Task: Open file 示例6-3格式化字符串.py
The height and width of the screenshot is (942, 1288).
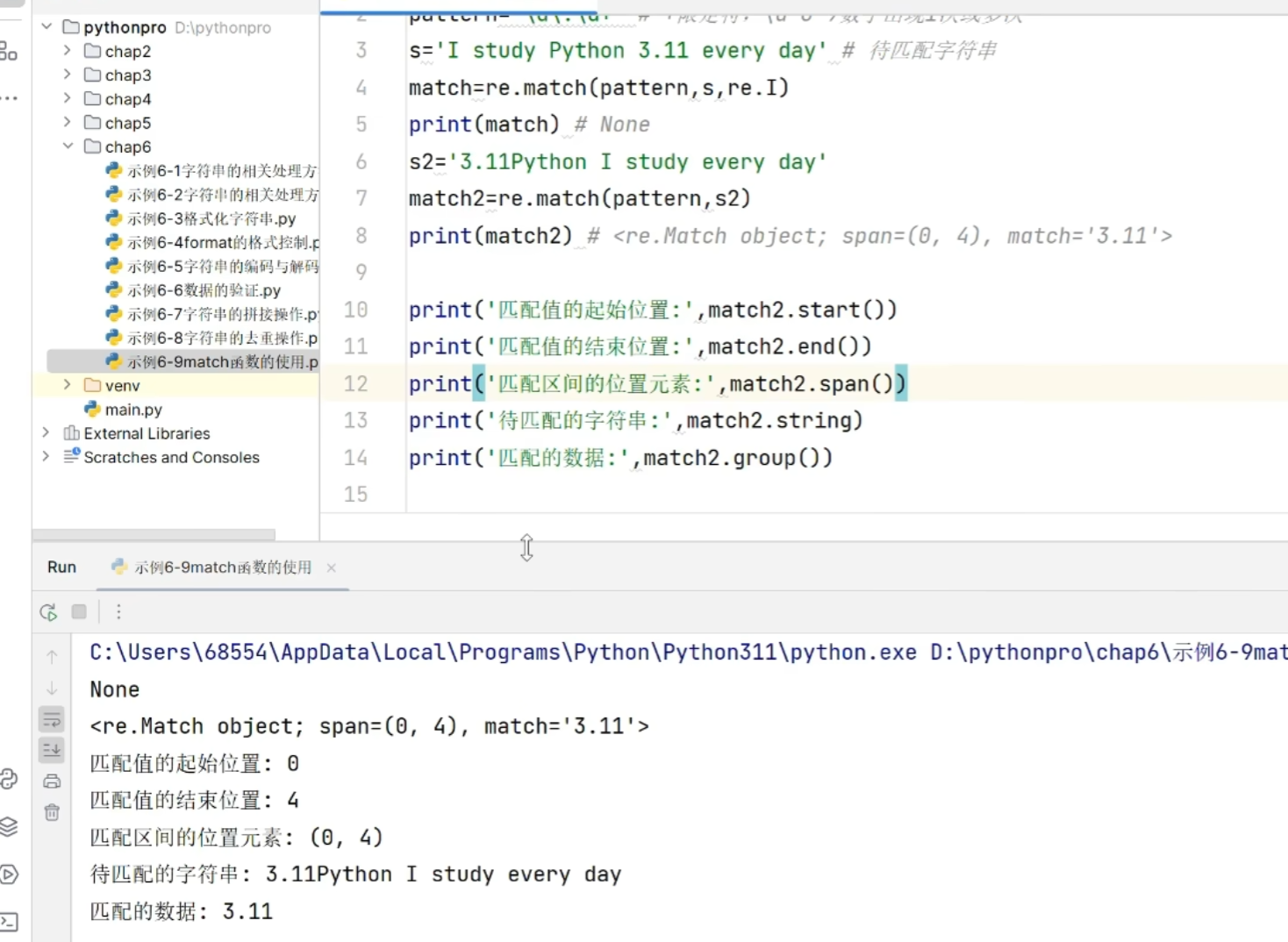Action: click(x=201, y=218)
